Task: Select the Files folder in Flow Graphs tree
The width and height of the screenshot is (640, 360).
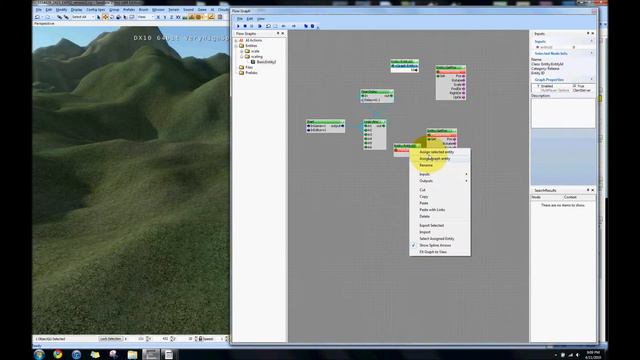Action: tap(249, 67)
